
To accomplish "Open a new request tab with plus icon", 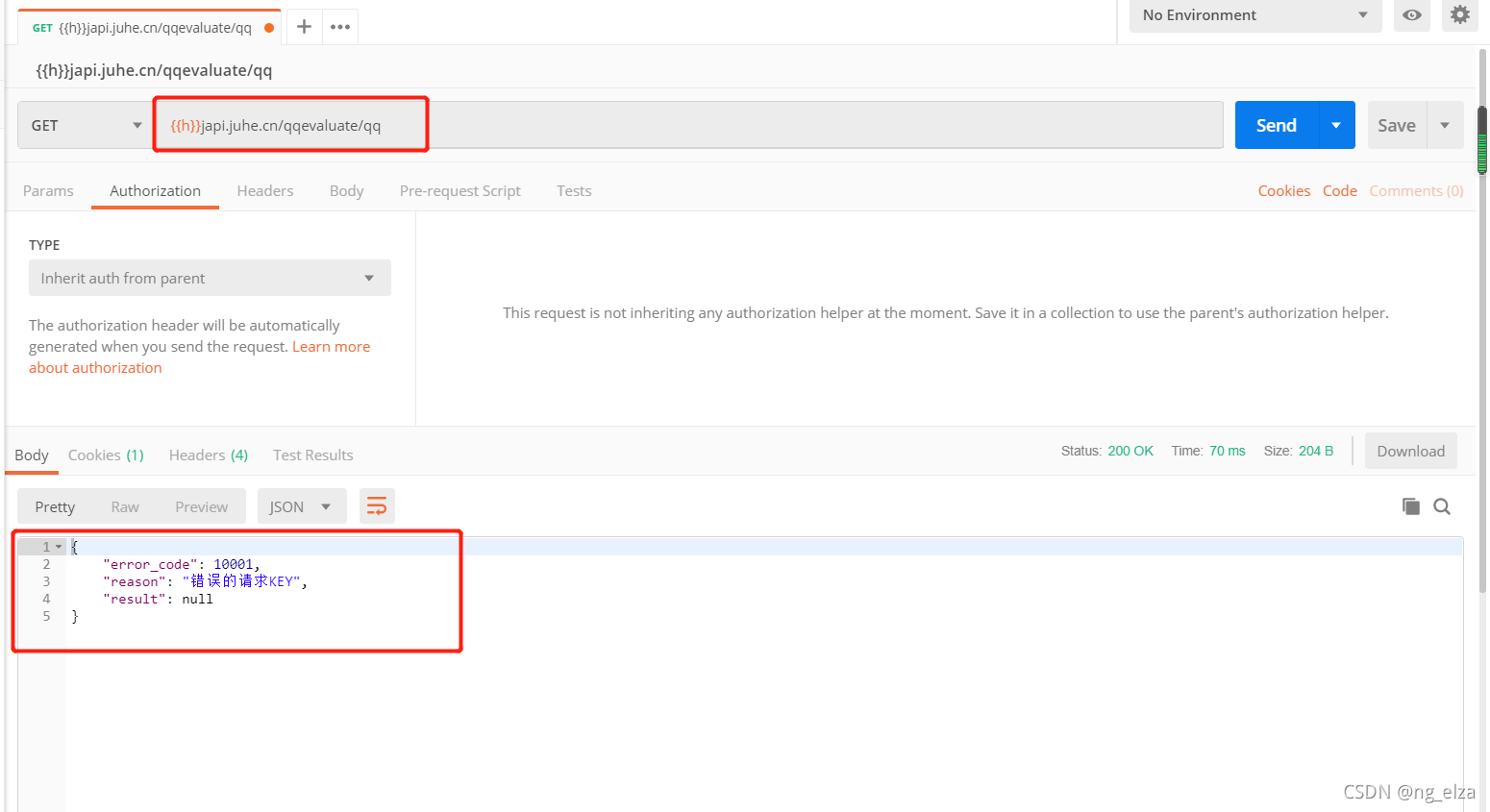I will pos(304,27).
